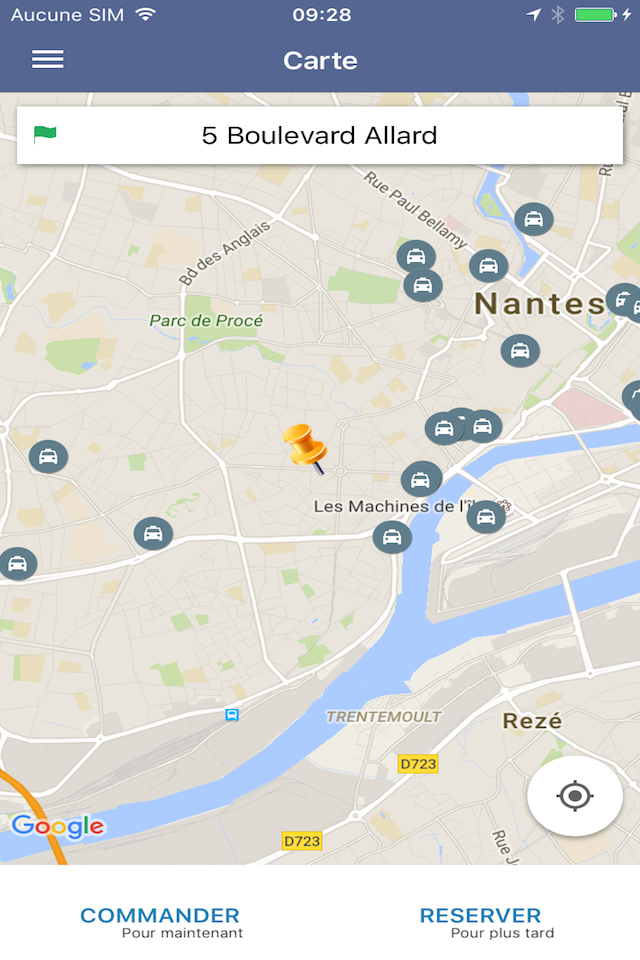Tap the orange pushpin marker
The width and height of the screenshot is (640, 960).
pyautogui.click(x=305, y=449)
